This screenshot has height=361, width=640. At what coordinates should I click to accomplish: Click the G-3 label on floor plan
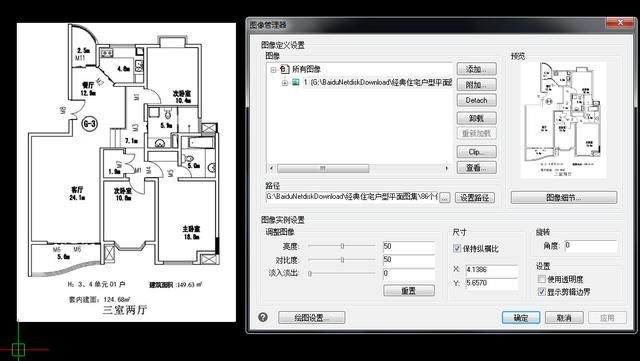pyautogui.click(x=89, y=123)
